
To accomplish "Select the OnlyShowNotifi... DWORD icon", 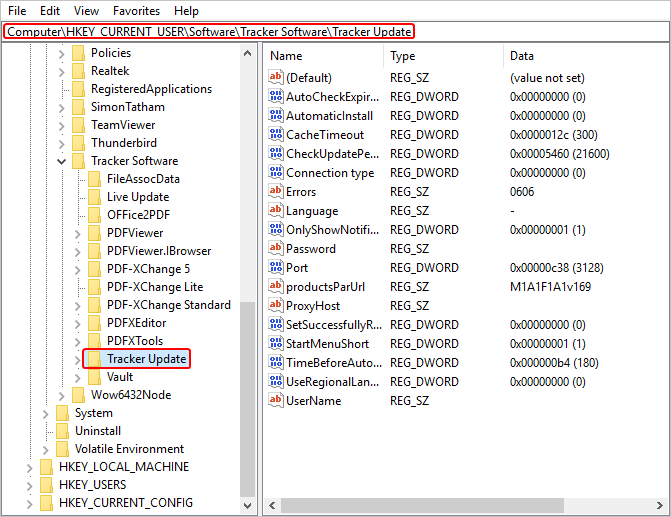I will click(276, 229).
